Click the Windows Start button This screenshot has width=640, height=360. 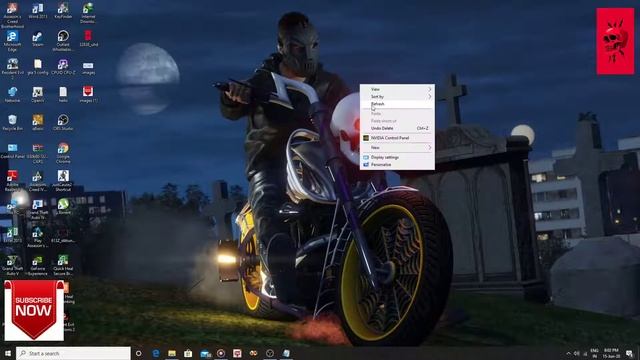pos(7,353)
